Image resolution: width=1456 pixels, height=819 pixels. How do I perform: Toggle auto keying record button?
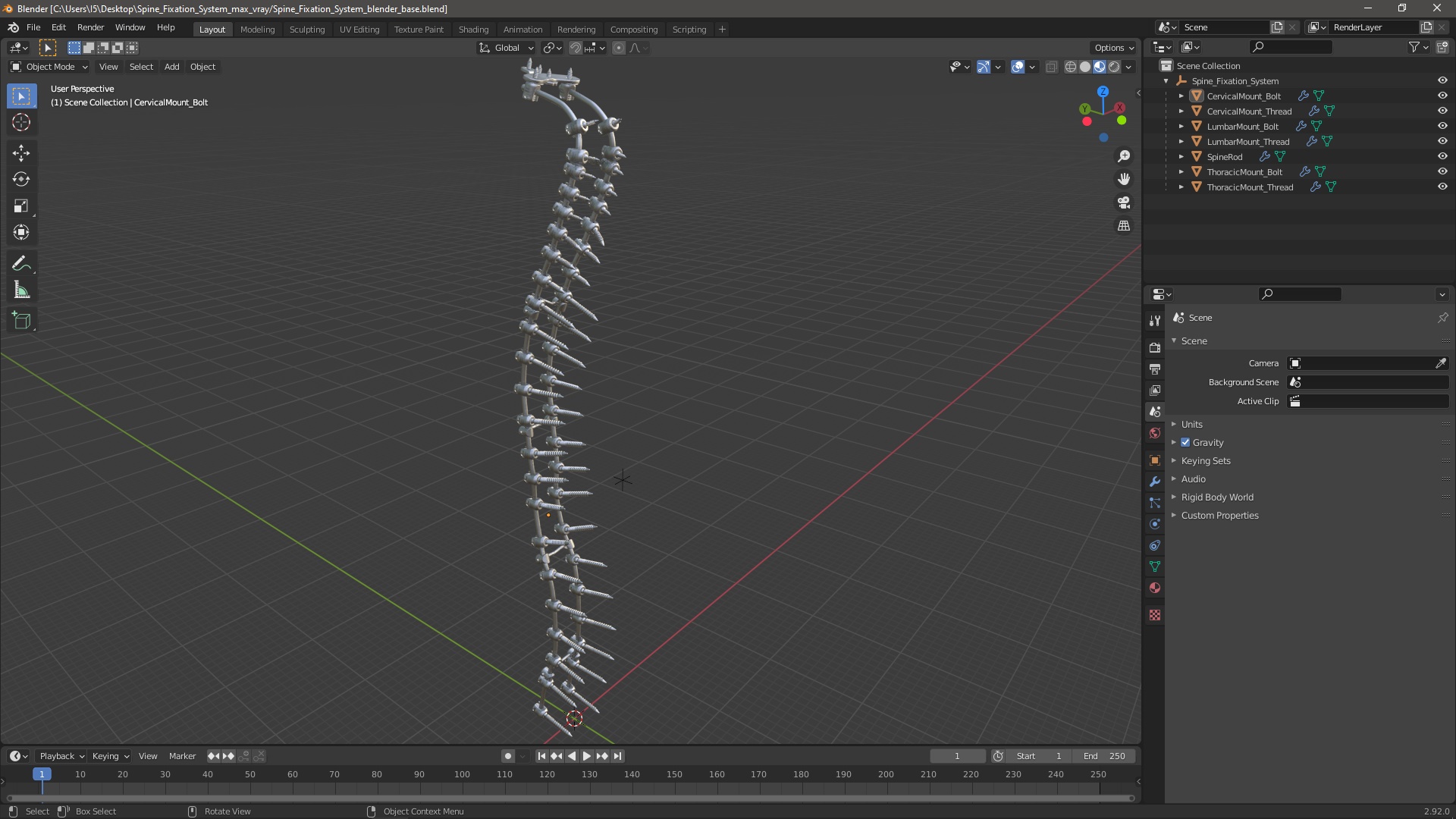(507, 756)
